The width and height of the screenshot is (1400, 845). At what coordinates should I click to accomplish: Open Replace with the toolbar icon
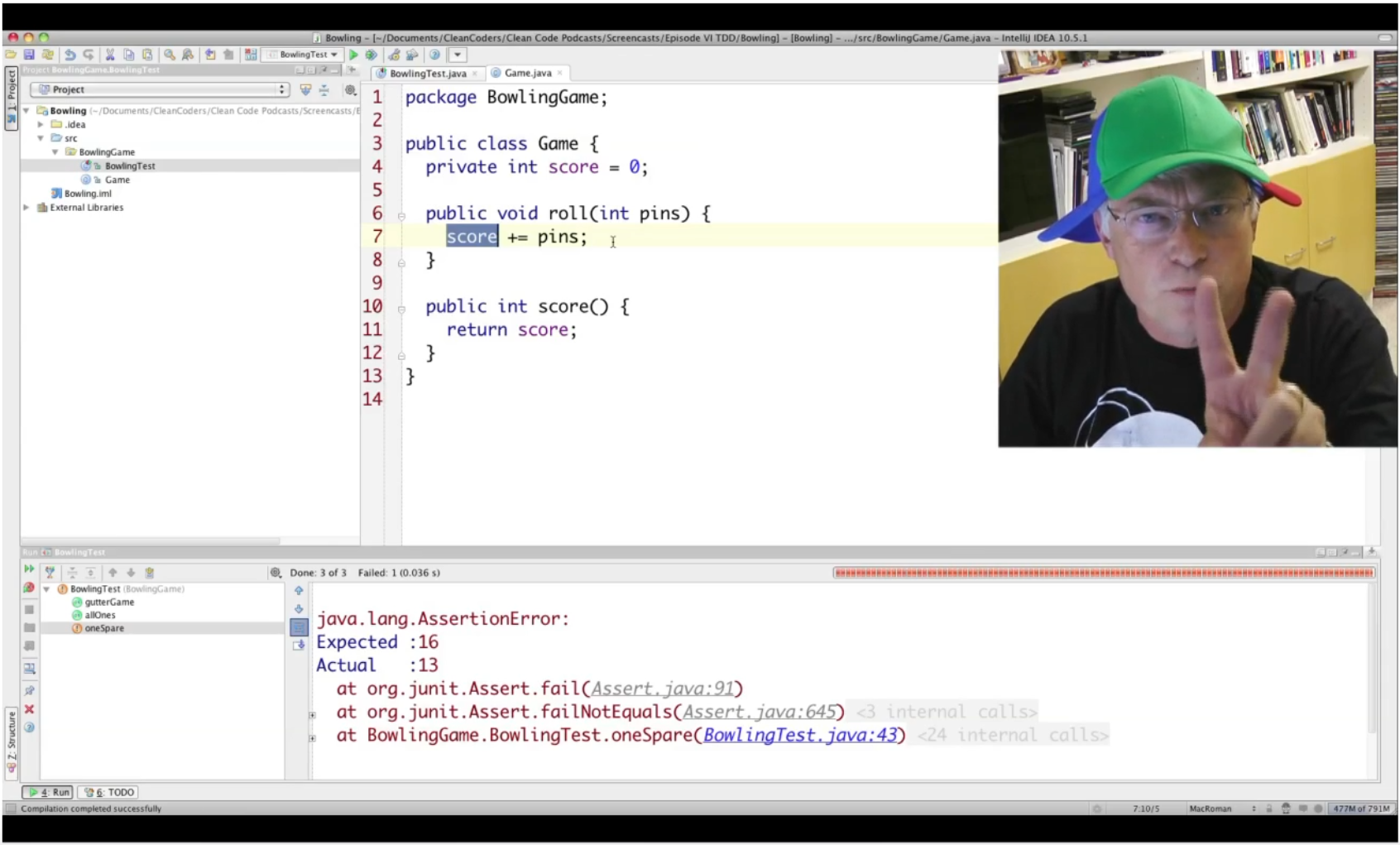coord(188,55)
